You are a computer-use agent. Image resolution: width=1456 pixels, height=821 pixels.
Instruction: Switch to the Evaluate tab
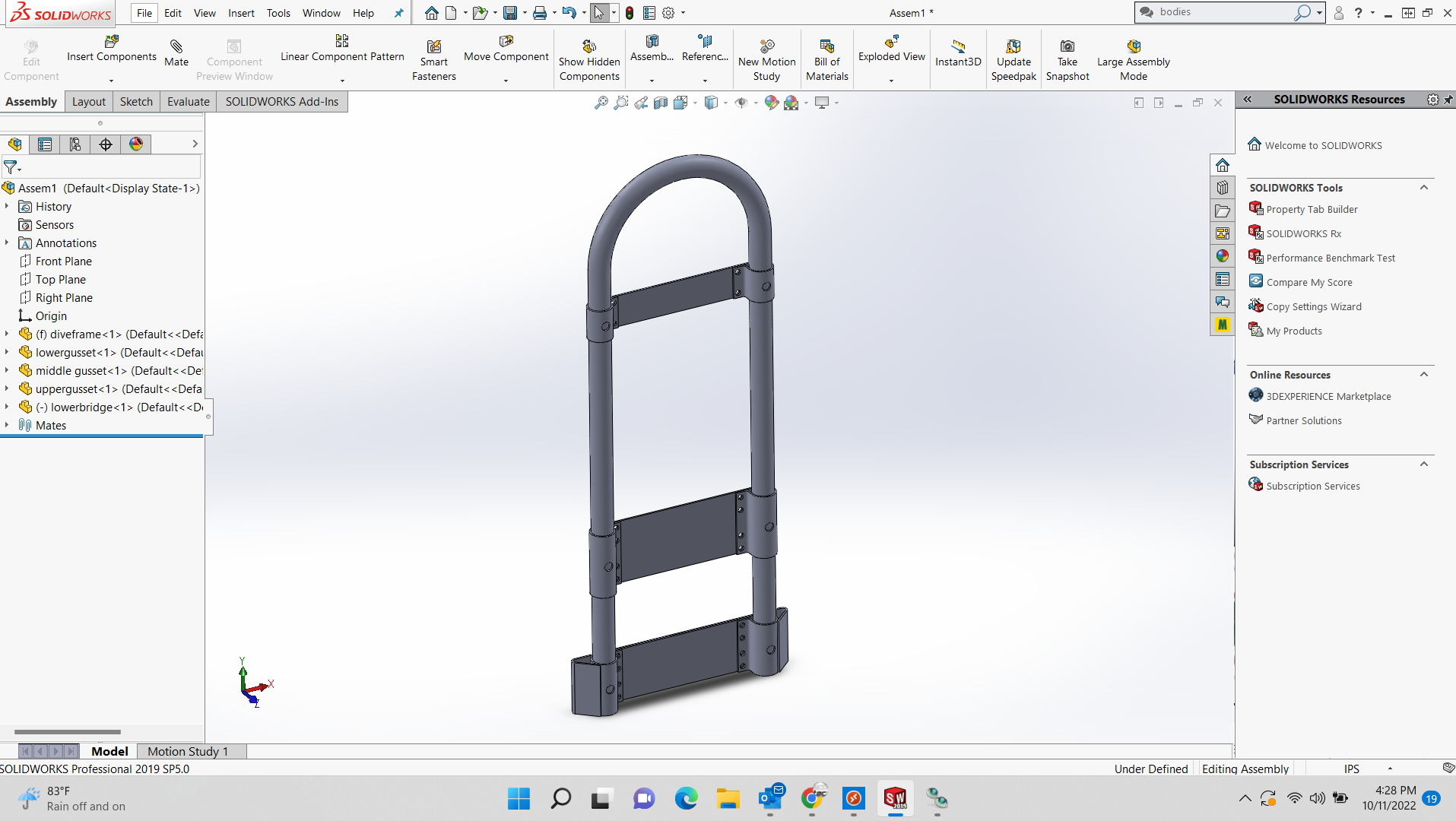point(189,102)
